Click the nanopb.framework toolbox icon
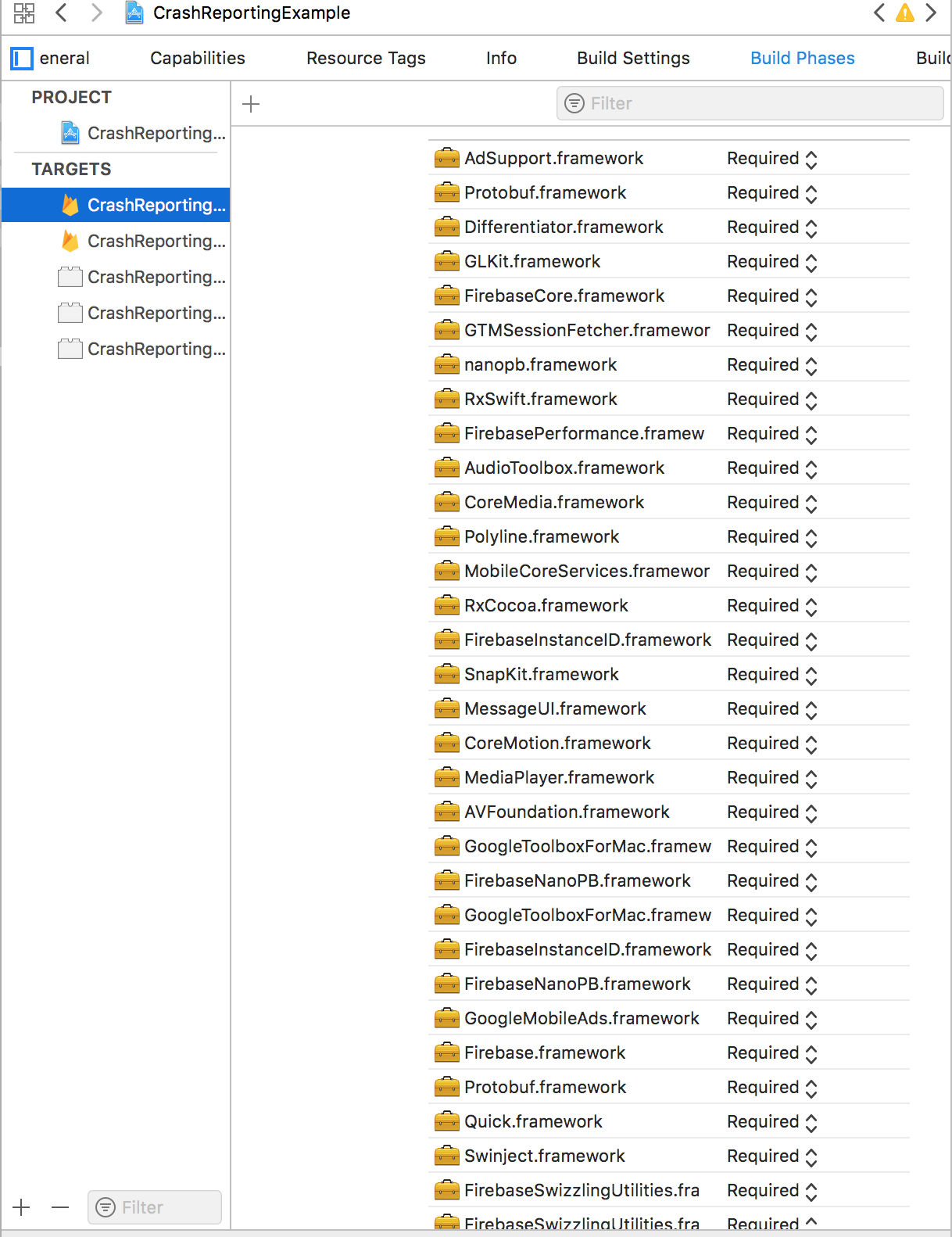 pyautogui.click(x=447, y=364)
